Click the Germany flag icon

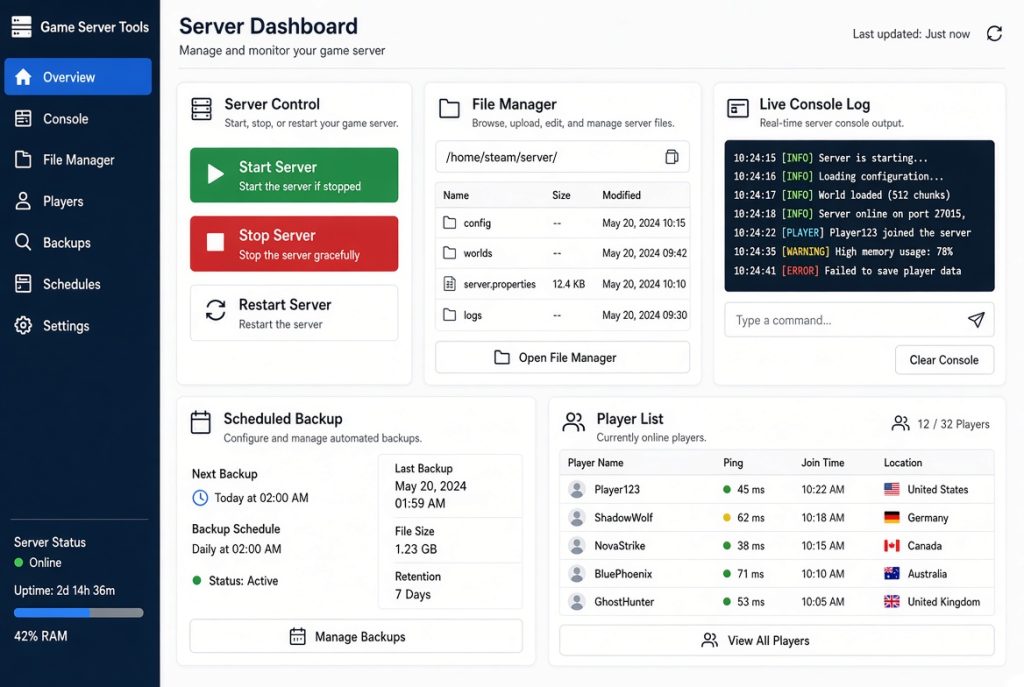(891, 517)
